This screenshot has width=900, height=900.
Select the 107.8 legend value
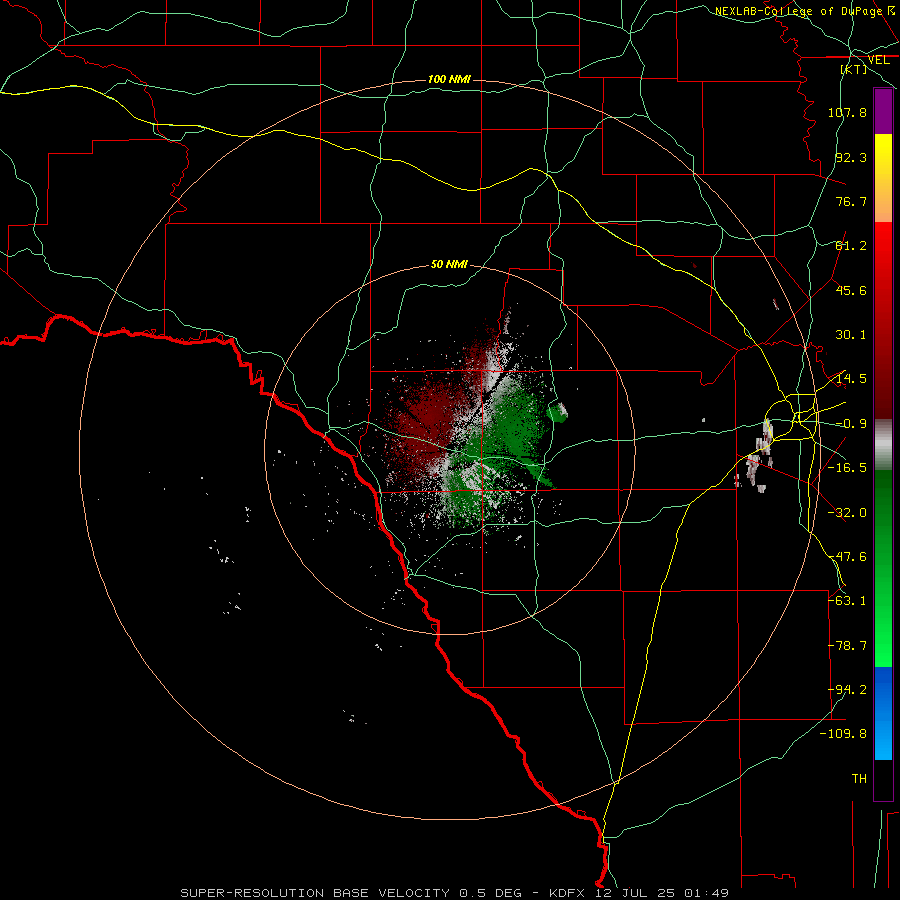(x=847, y=112)
